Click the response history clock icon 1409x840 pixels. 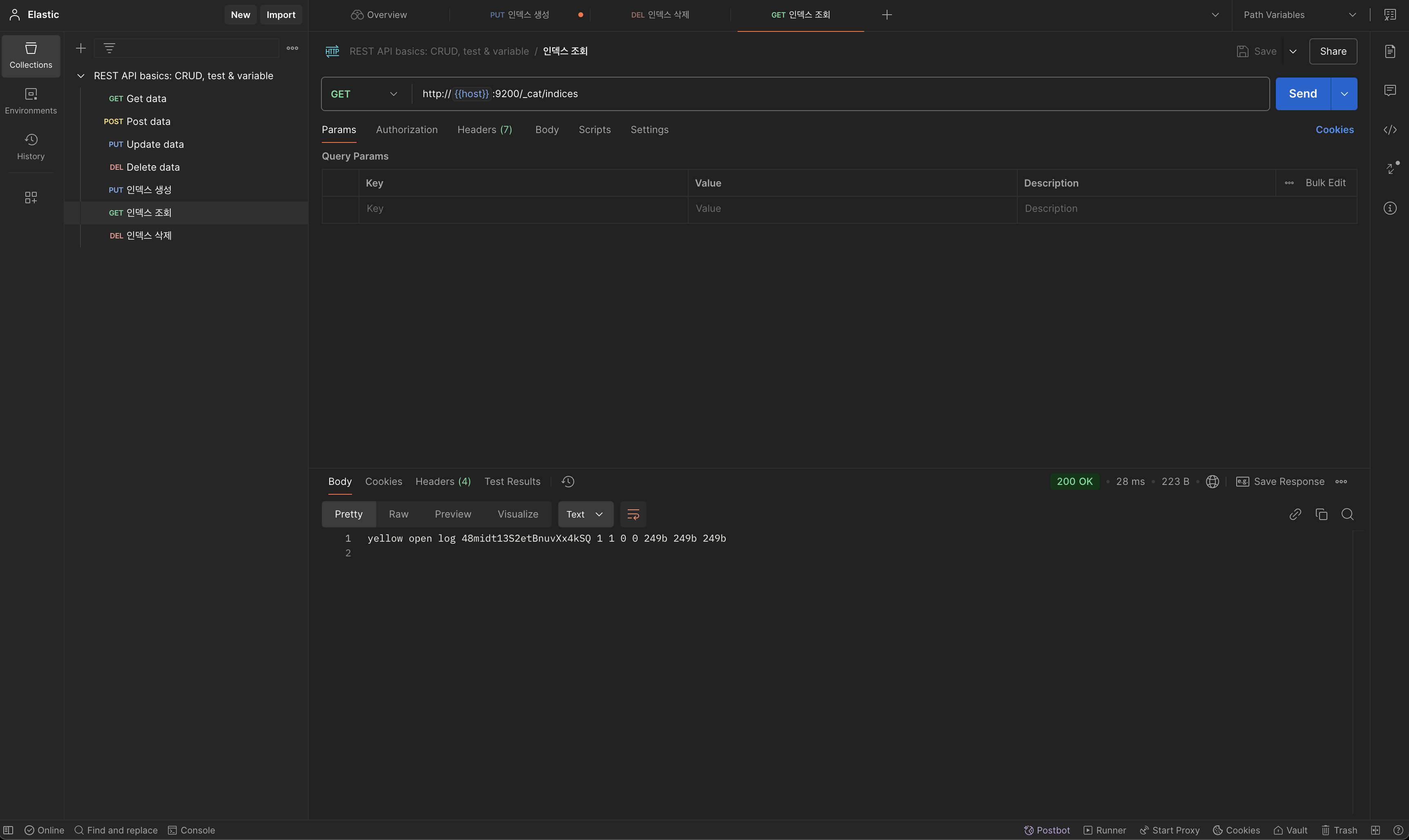567,481
